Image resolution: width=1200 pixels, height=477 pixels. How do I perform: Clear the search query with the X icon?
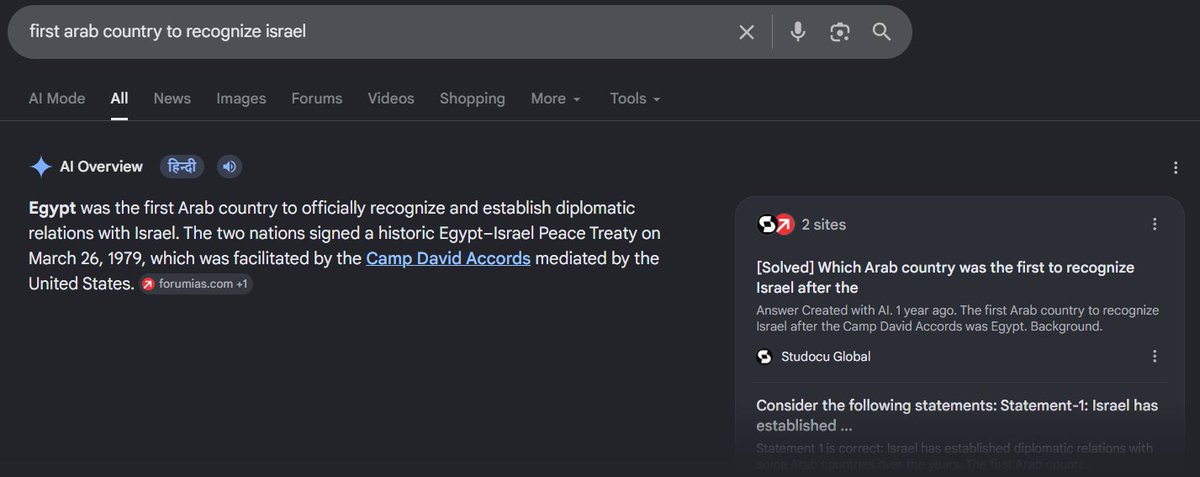pyautogui.click(x=746, y=32)
